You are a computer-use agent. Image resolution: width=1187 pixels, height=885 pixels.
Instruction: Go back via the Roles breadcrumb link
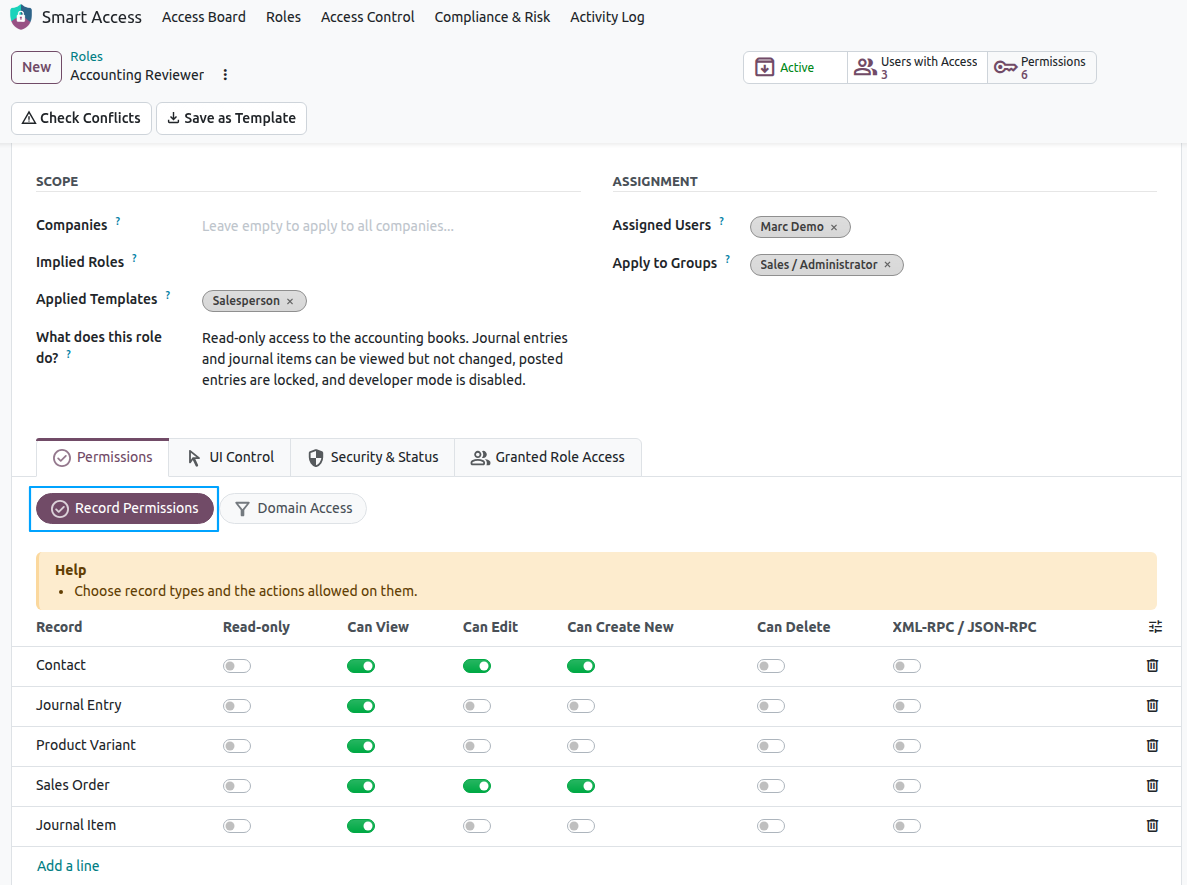point(86,57)
